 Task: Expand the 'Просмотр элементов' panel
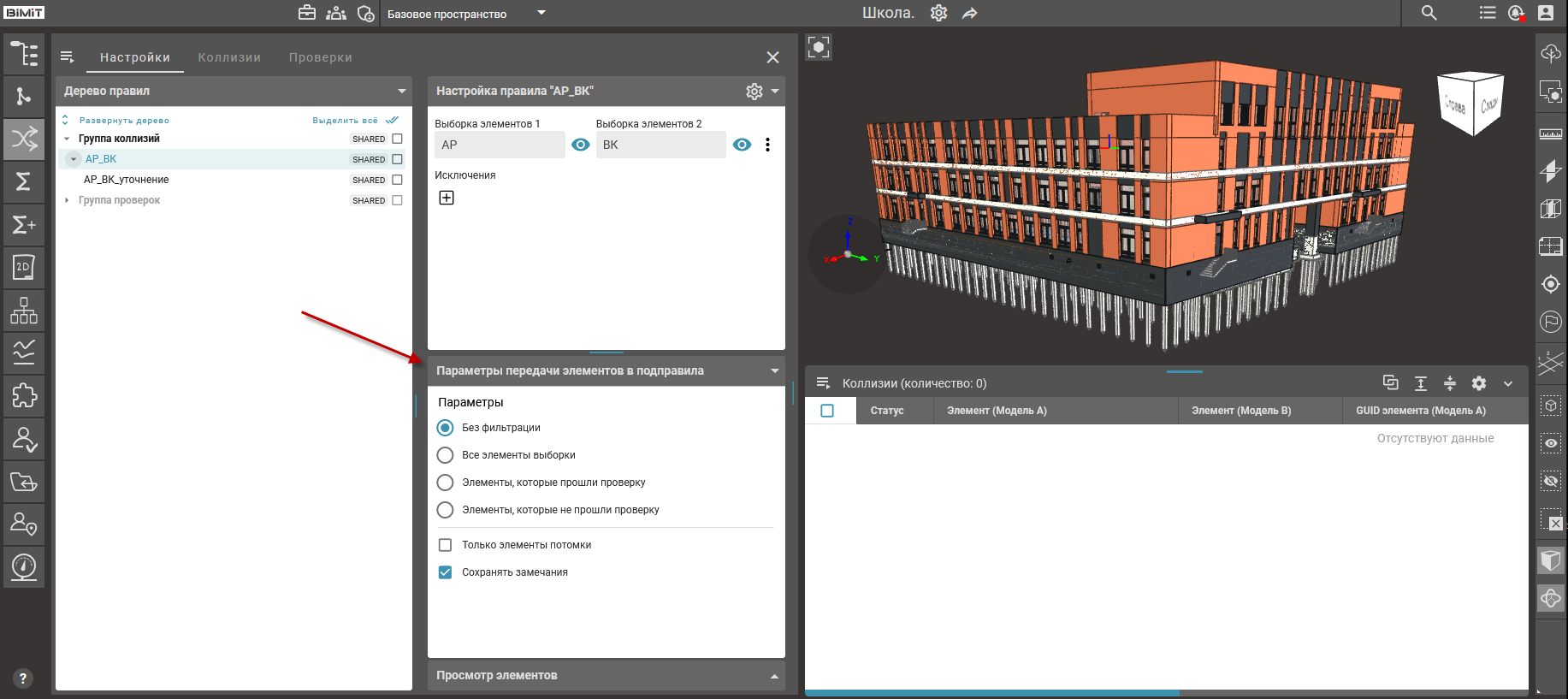coord(774,676)
